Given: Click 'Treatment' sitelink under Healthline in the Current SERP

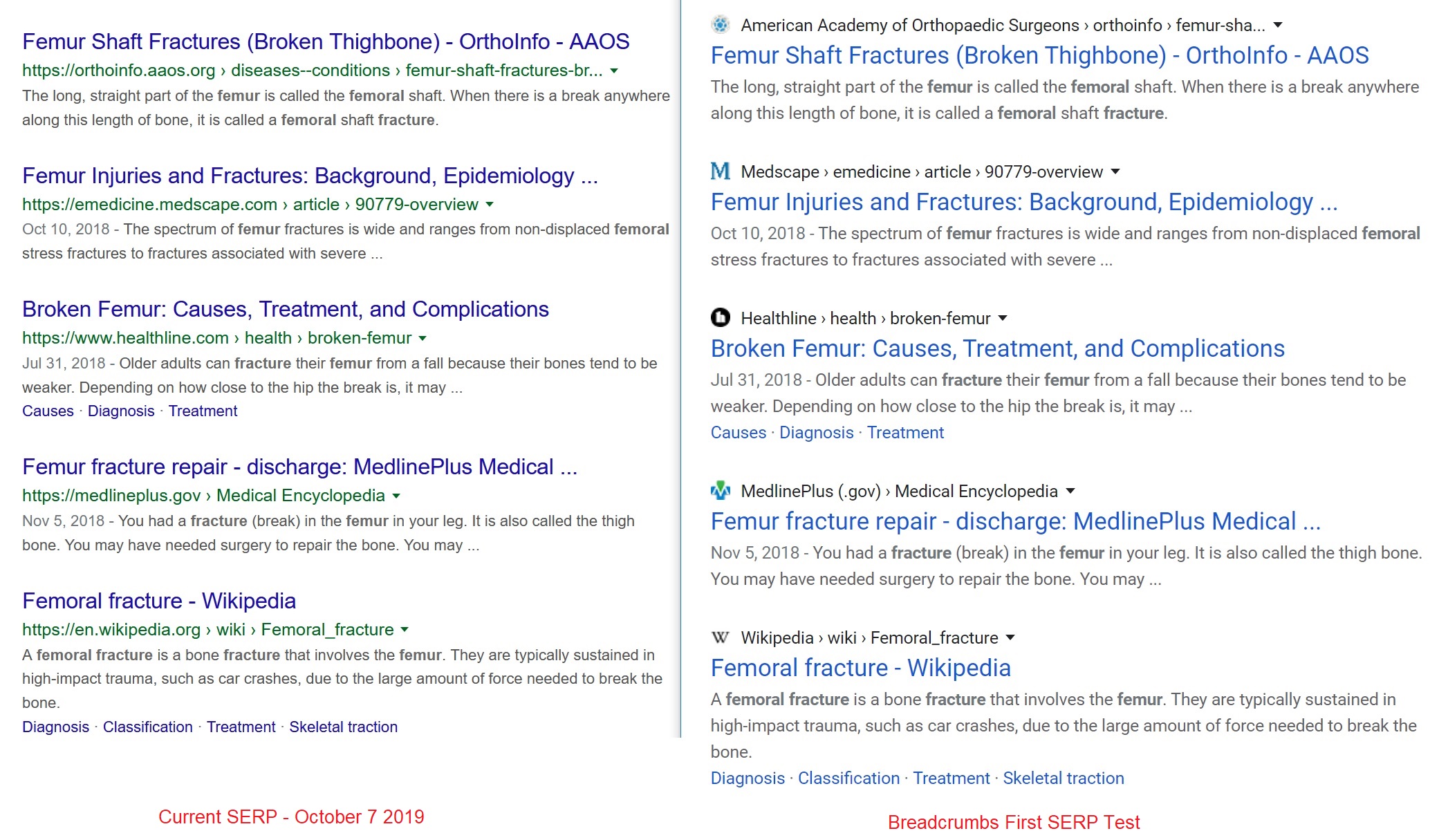Looking at the screenshot, I should tap(203, 411).
